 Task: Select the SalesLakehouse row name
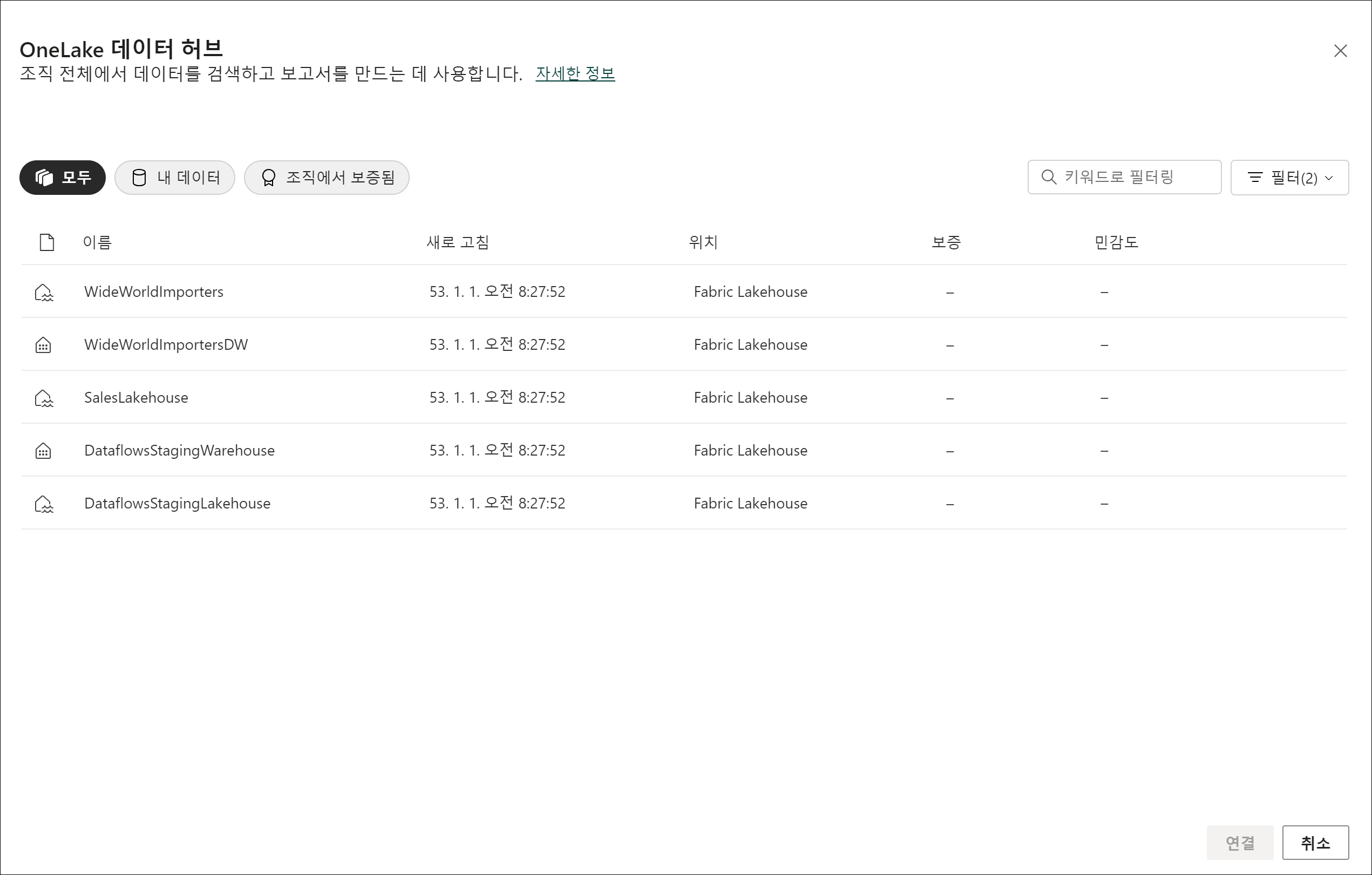click(x=136, y=398)
